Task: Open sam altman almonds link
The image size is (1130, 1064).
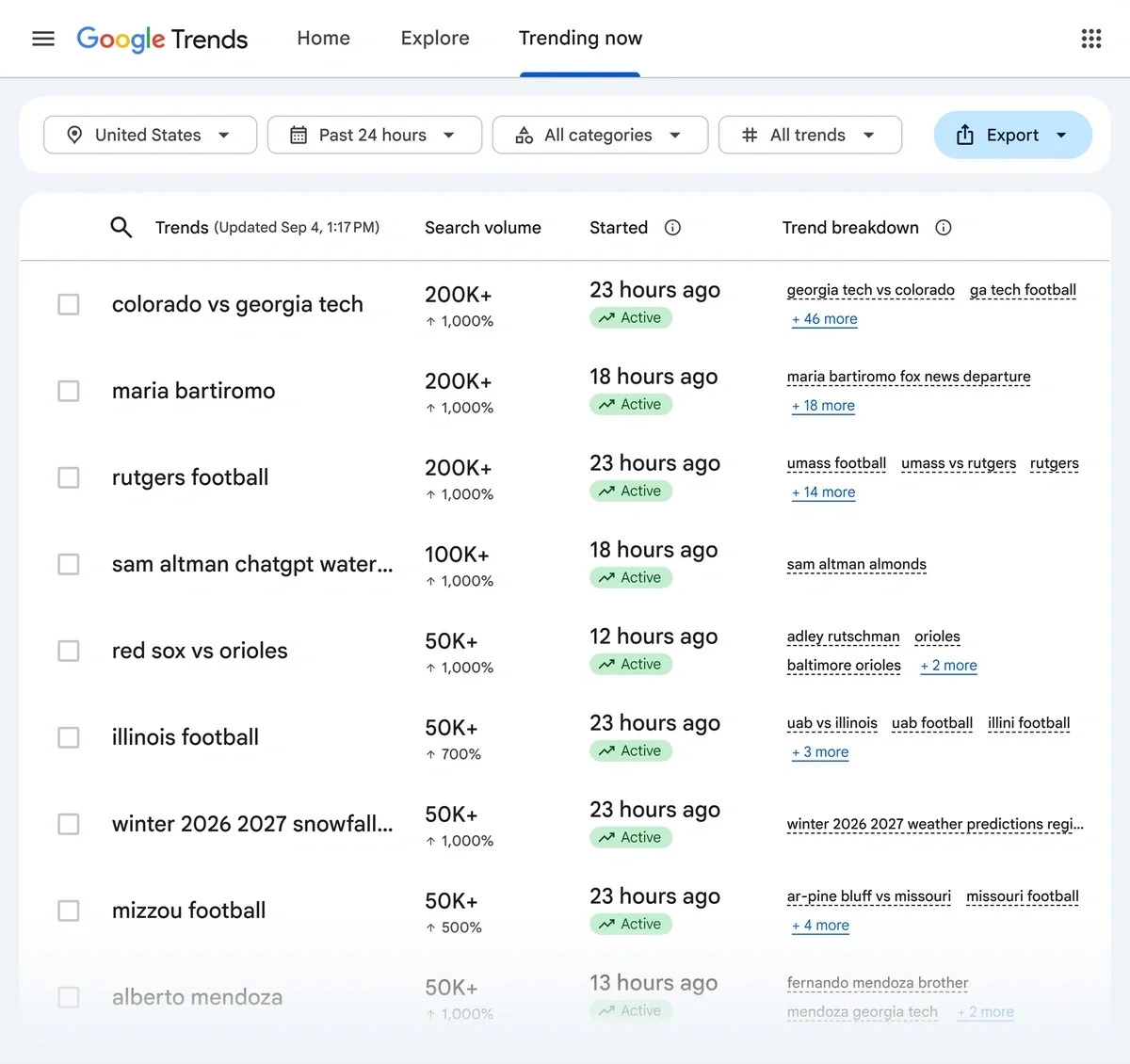Action: tap(857, 564)
